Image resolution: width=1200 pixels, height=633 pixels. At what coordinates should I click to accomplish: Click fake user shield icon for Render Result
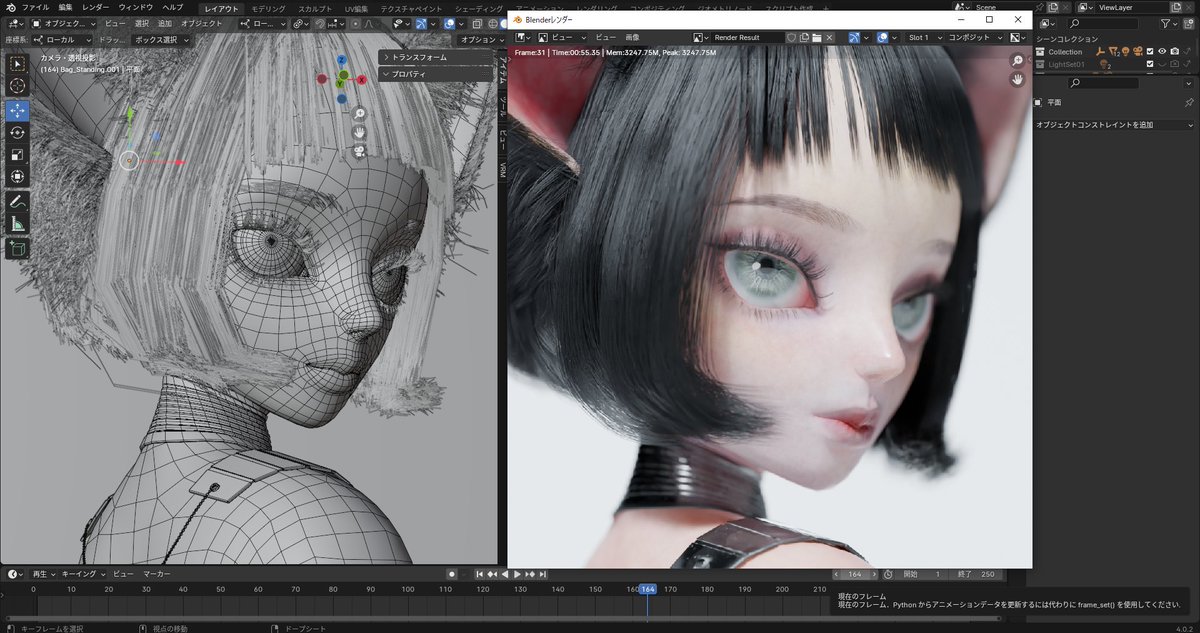(x=790, y=37)
